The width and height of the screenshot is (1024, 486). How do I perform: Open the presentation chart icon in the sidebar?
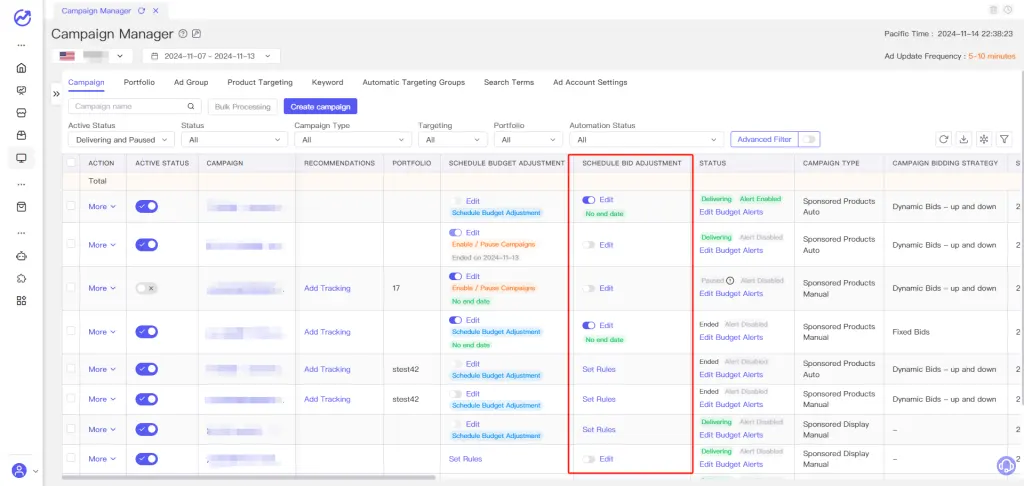pos(22,91)
